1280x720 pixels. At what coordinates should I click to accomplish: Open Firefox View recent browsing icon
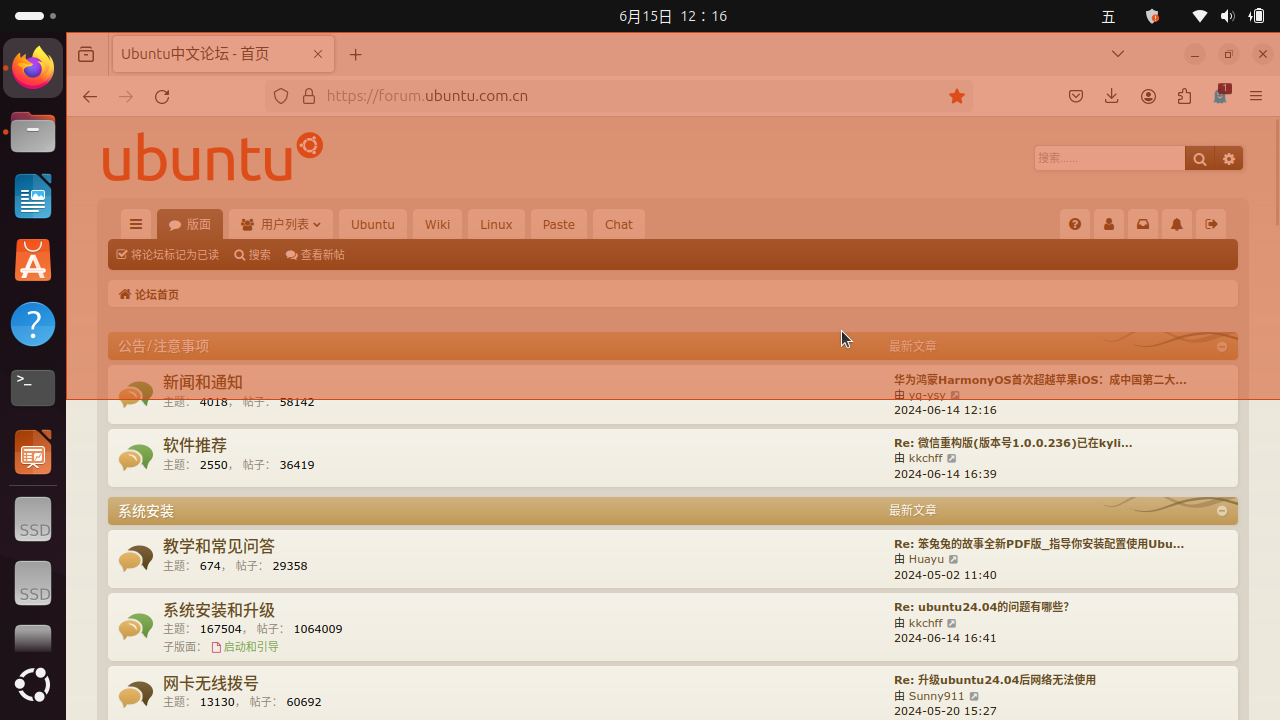click(x=86, y=54)
